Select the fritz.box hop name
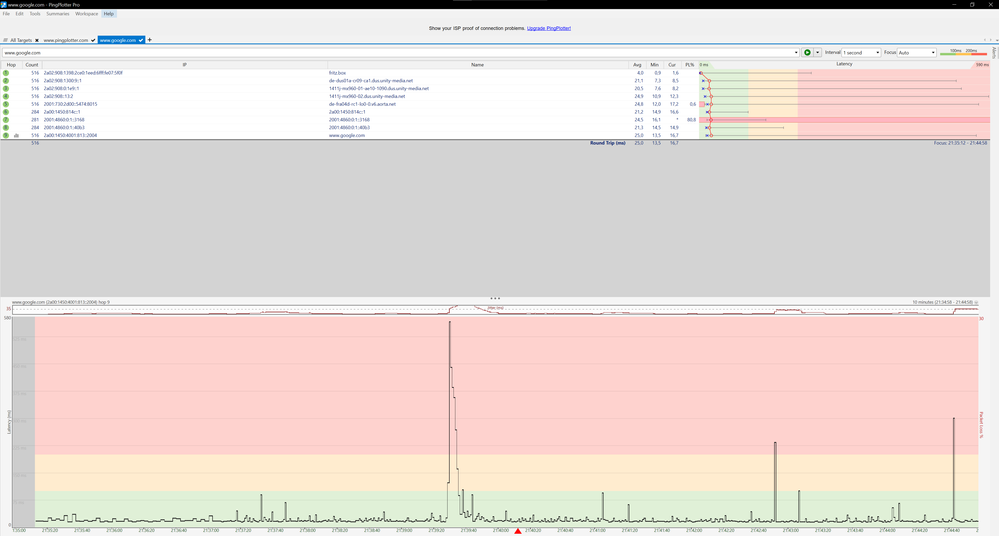This screenshot has width=999, height=536. click(338, 73)
